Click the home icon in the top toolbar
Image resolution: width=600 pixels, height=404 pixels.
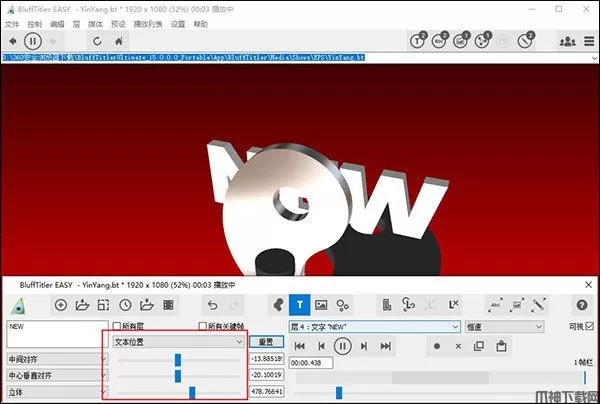120,41
